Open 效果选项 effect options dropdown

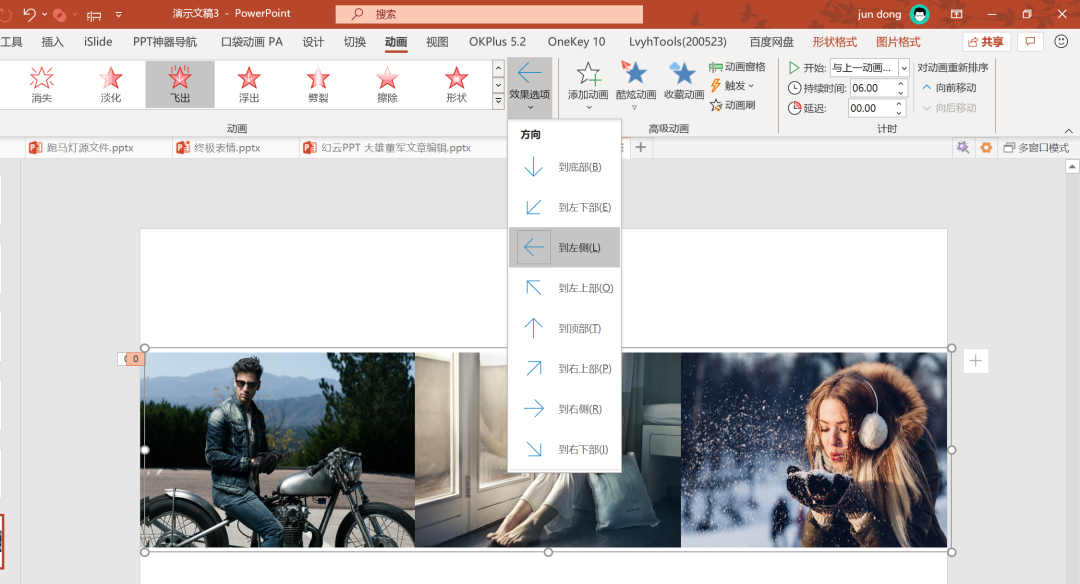pos(530,87)
